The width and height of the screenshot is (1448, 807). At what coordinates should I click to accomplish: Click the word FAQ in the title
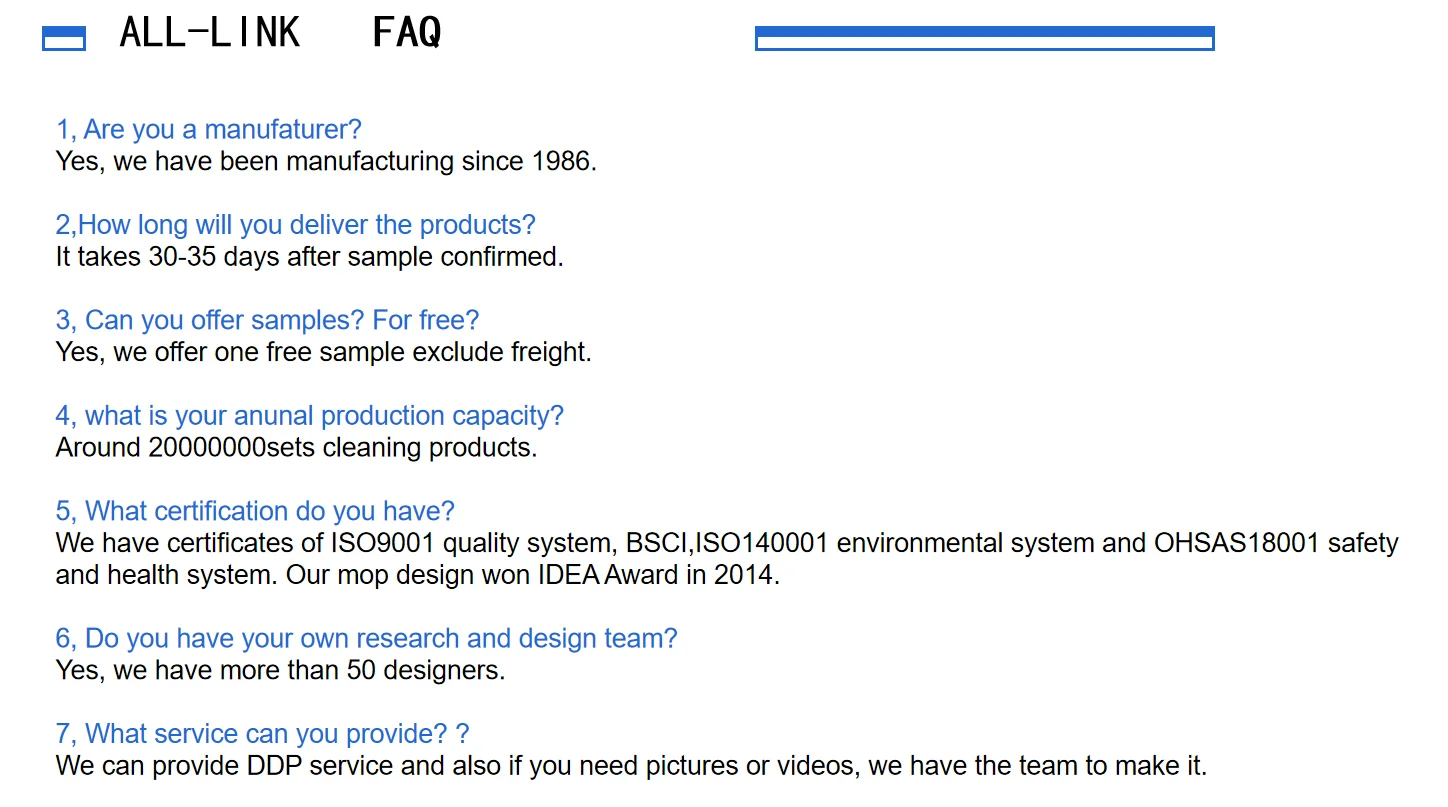point(406,33)
